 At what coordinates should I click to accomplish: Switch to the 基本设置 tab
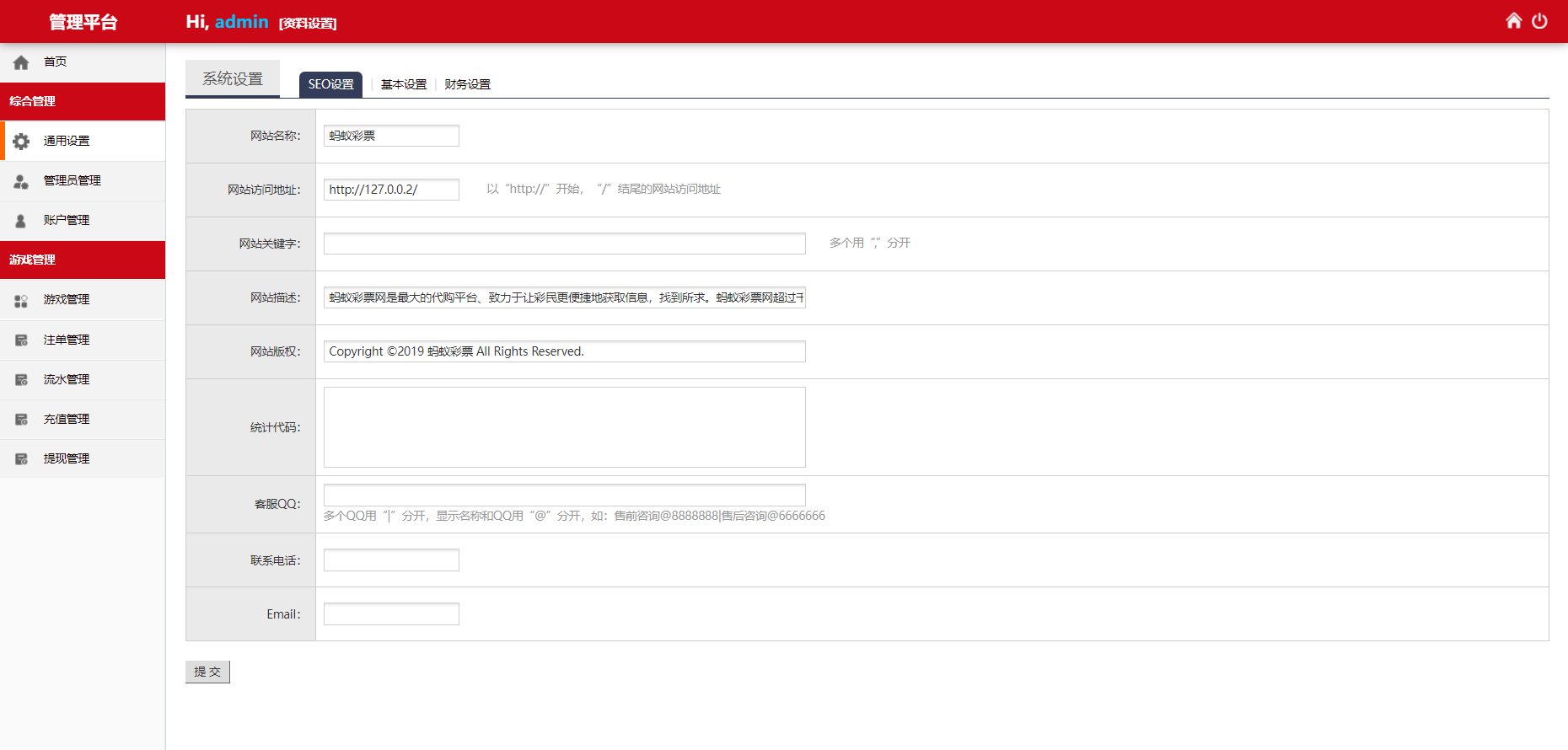[x=404, y=84]
